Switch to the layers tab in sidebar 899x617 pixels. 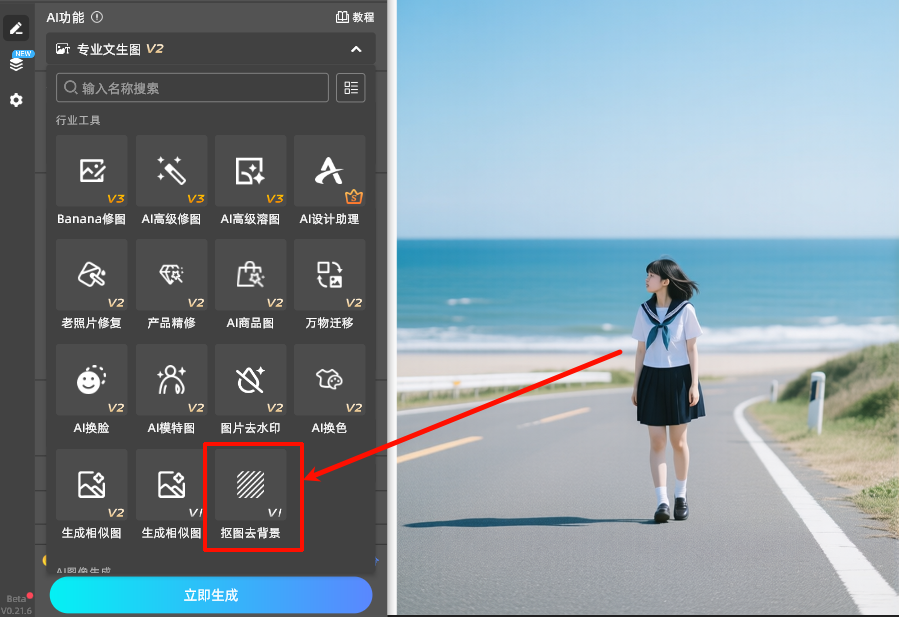point(16,64)
